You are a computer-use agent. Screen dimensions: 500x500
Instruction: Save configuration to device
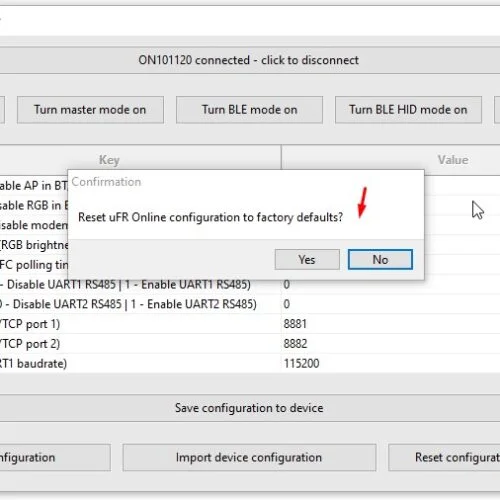click(x=249, y=408)
